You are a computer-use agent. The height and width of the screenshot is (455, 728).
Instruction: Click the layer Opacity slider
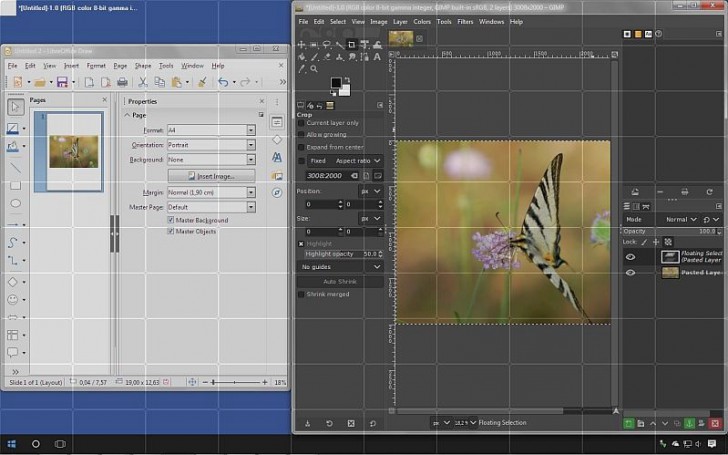click(670, 231)
